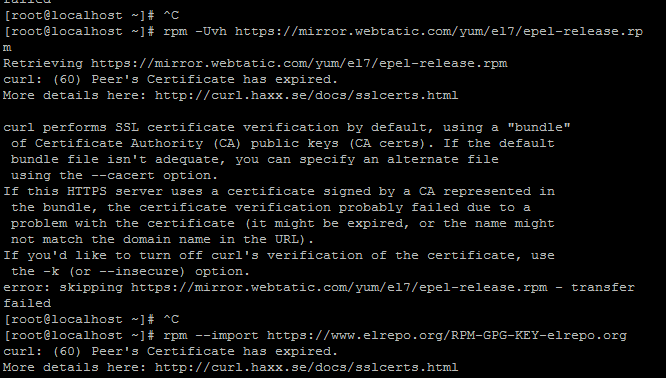Viewport: 666px width, 378px height.
Task: Click the ^C above the rpm --import line
Action: click(171, 319)
